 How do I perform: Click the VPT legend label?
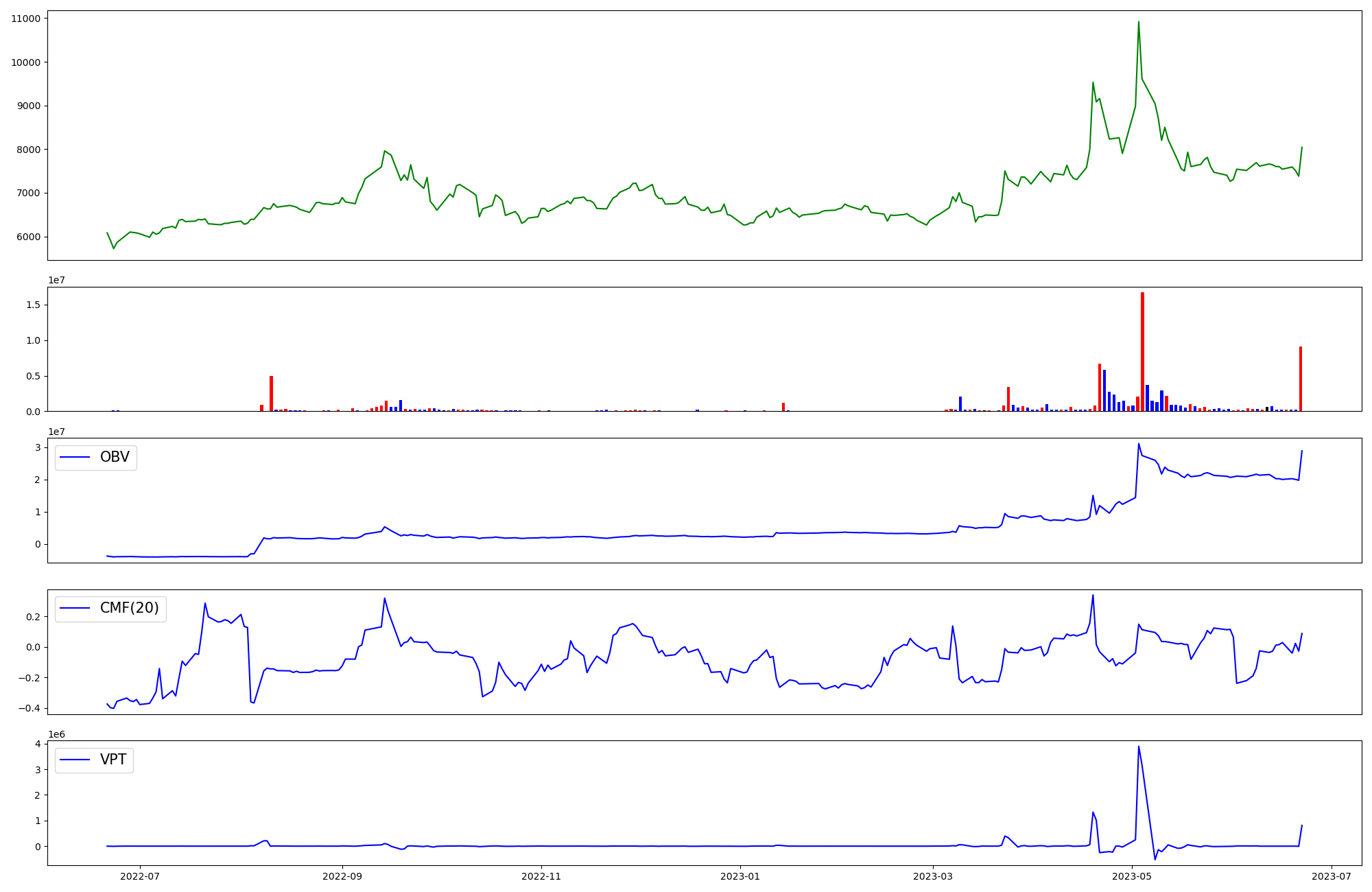[x=113, y=760]
